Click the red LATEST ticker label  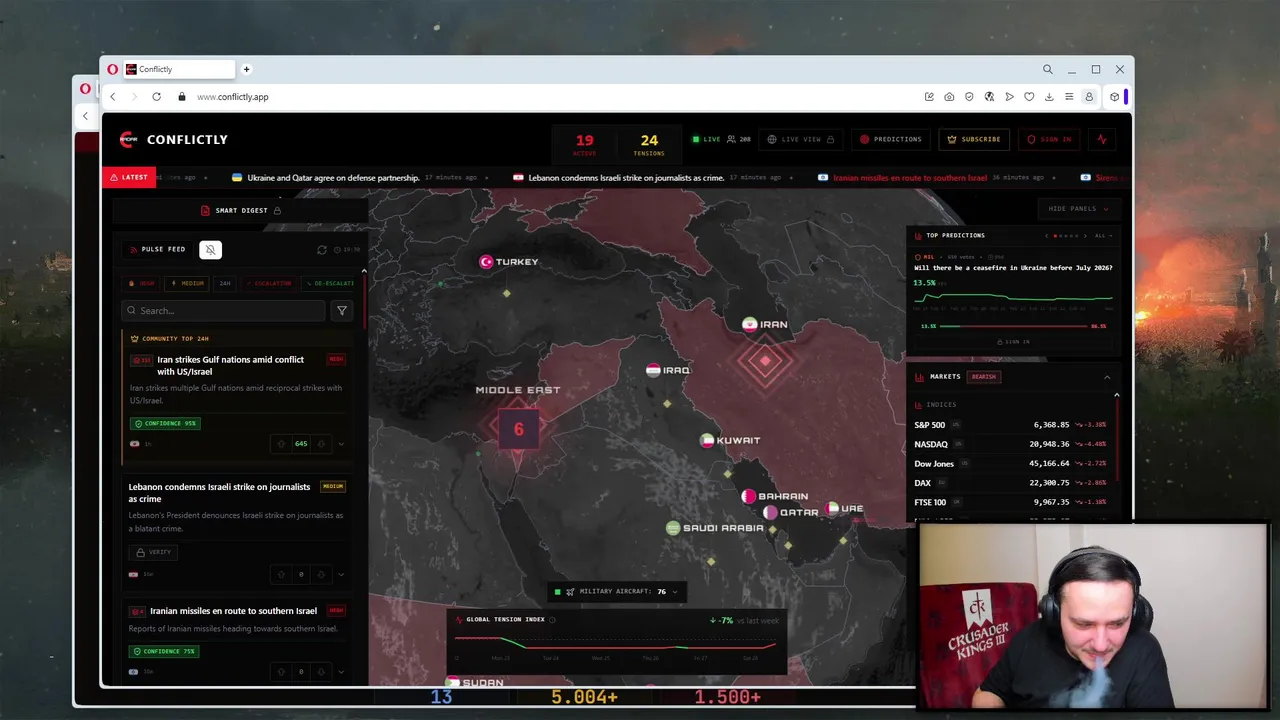point(129,178)
